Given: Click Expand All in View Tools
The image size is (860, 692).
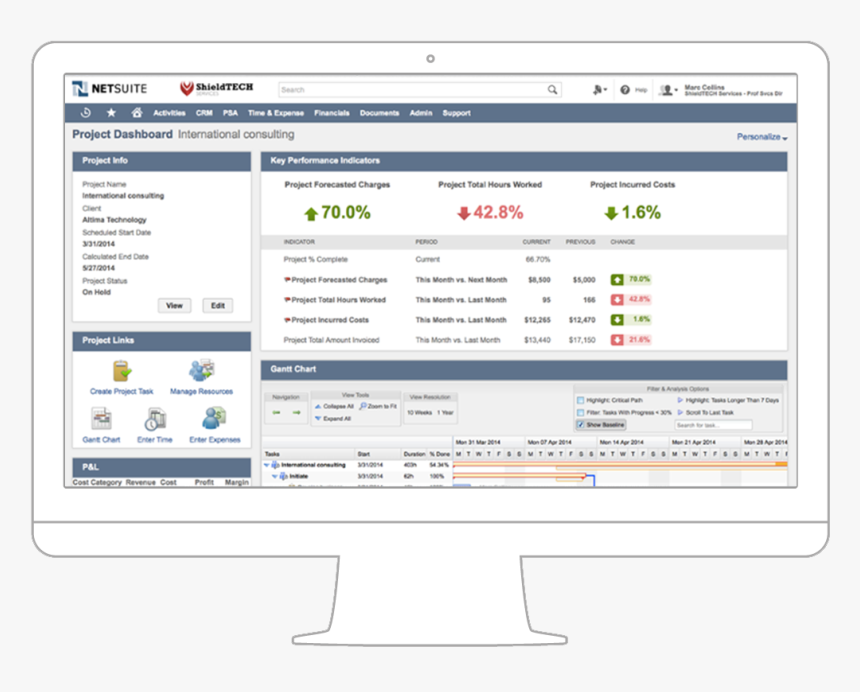Looking at the screenshot, I should [x=333, y=418].
